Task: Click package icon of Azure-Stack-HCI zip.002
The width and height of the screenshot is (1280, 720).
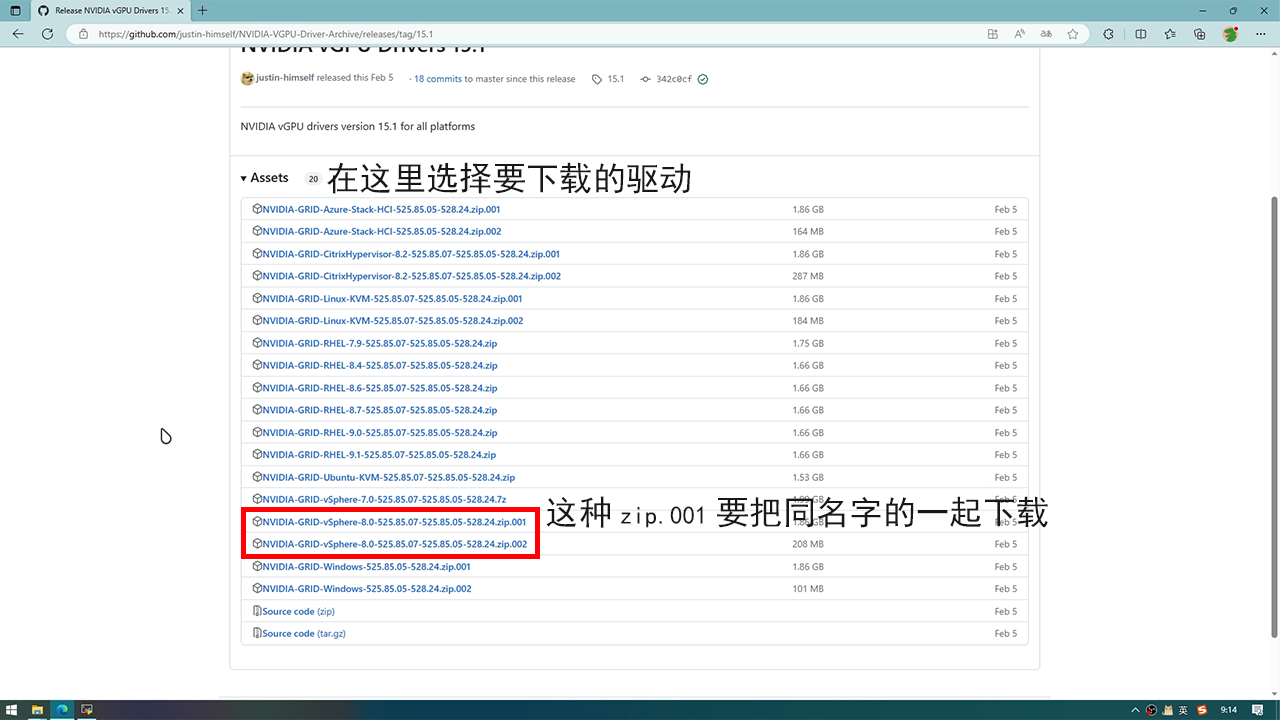Action: pos(257,231)
